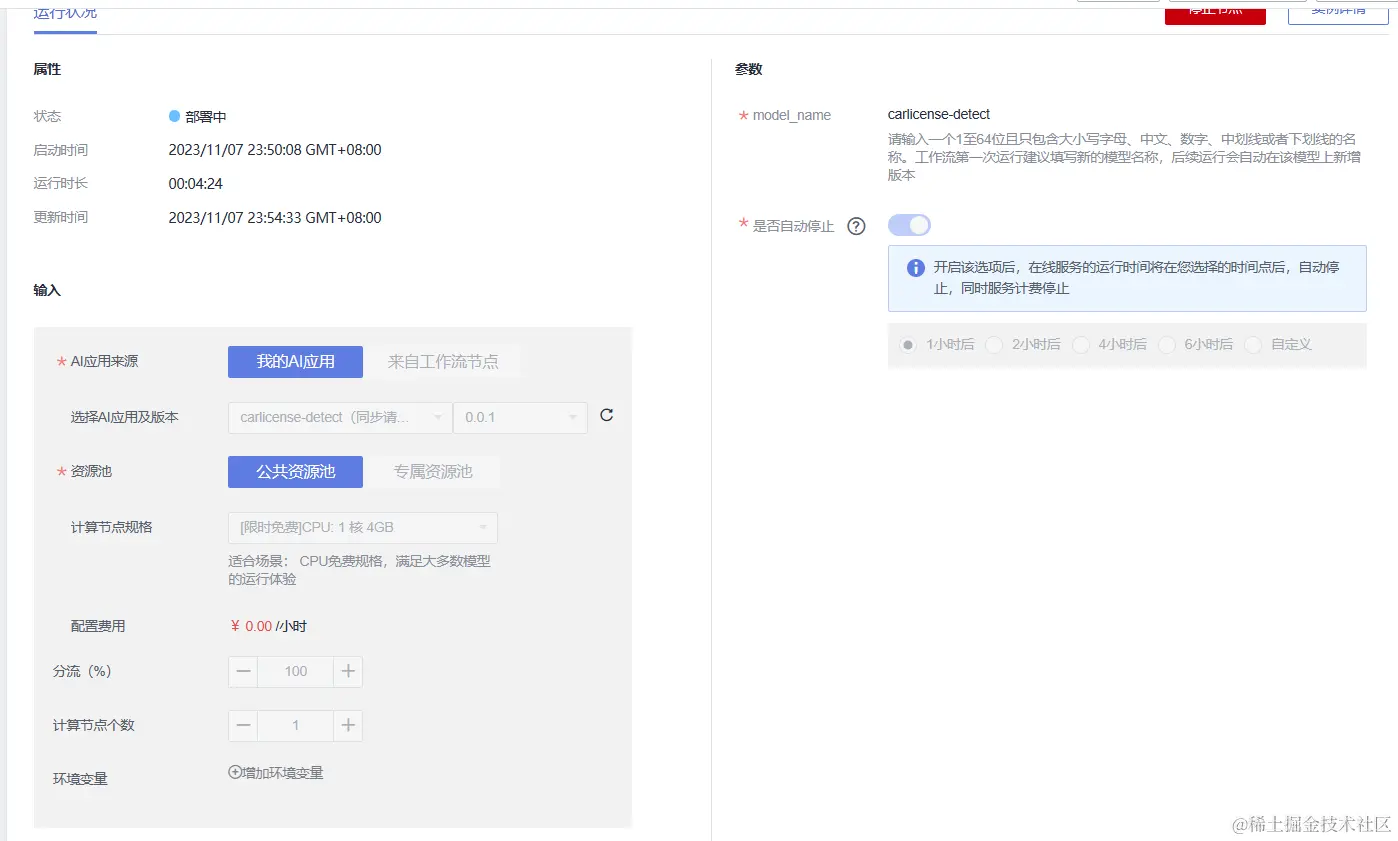Increase 计算节点个数 with plus button
This screenshot has height=841, width=1398.
pyautogui.click(x=348, y=725)
